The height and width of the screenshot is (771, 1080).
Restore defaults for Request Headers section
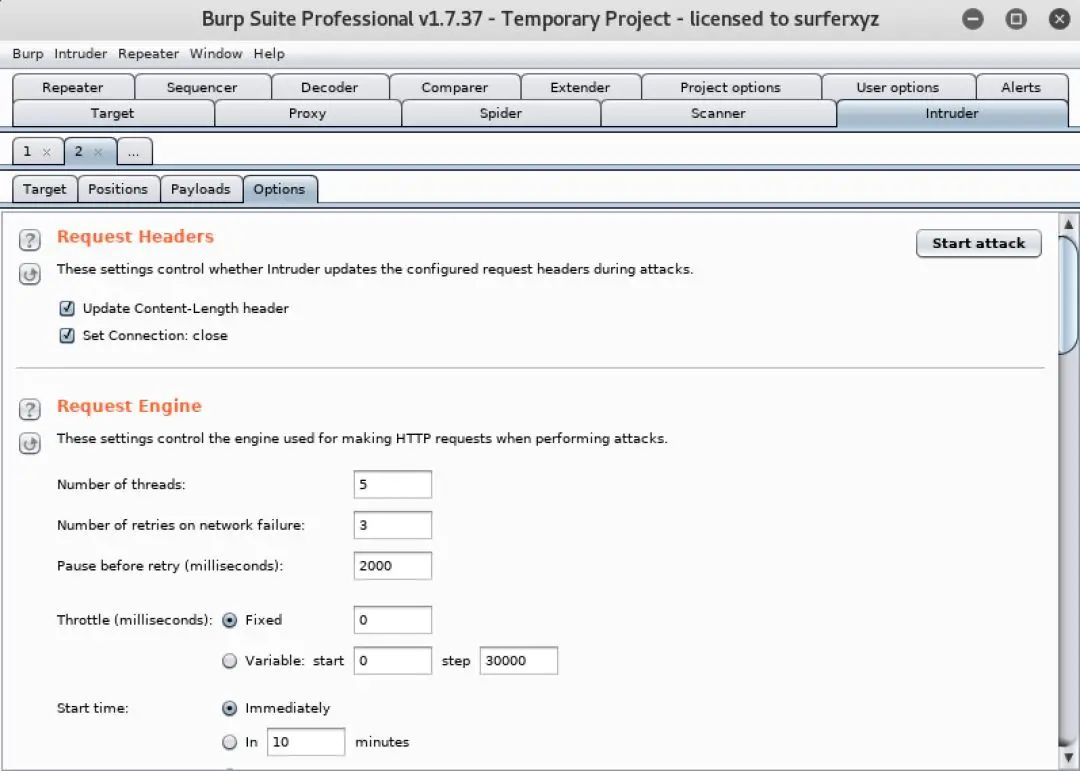pos(30,274)
